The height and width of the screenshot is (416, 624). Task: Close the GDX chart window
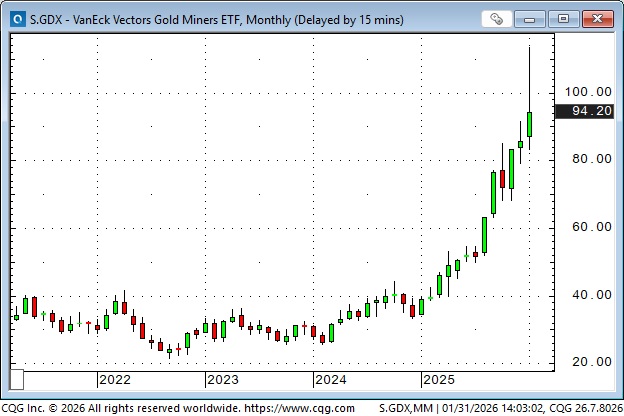(x=597, y=18)
